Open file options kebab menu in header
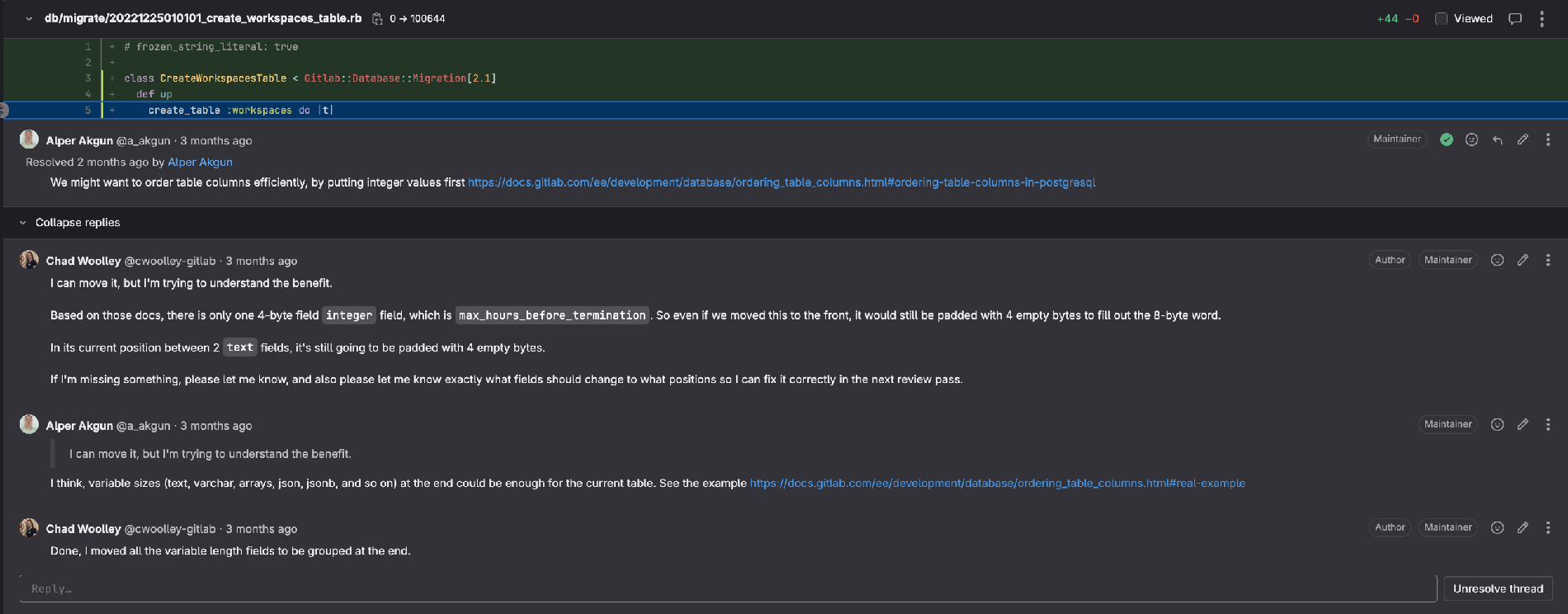 (1542, 19)
